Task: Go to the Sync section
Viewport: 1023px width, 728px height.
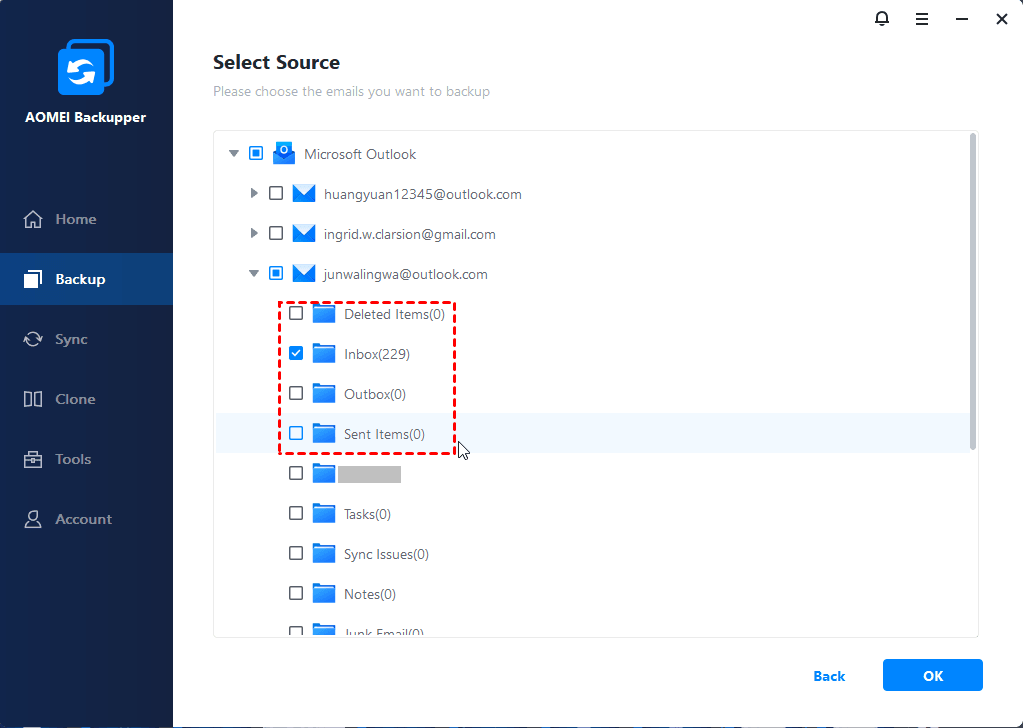Action: pyautogui.click(x=71, y=339)
